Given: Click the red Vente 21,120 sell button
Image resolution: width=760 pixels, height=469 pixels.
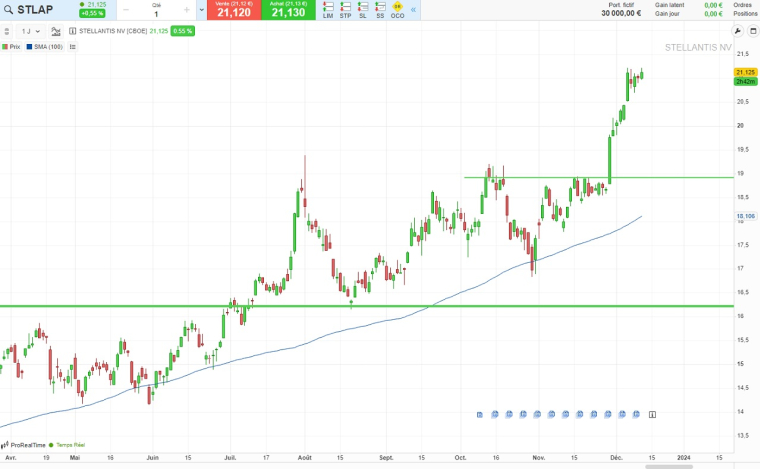Looking at the screenshot, I should tap(233, 10).
